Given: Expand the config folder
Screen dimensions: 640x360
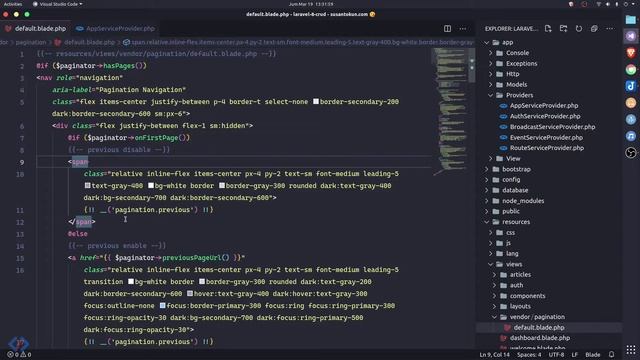Looking at the screenshot, I should point(487,180).
